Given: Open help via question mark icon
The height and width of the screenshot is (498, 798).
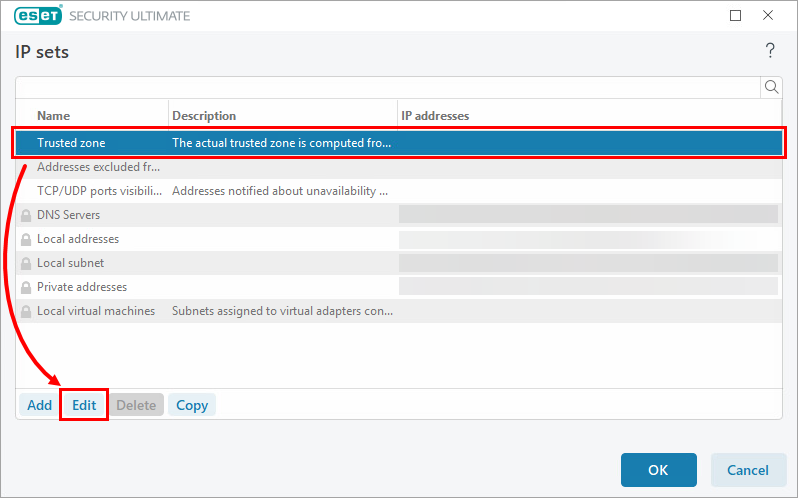Looking at the screenshot, I should (x=770, y=50).
